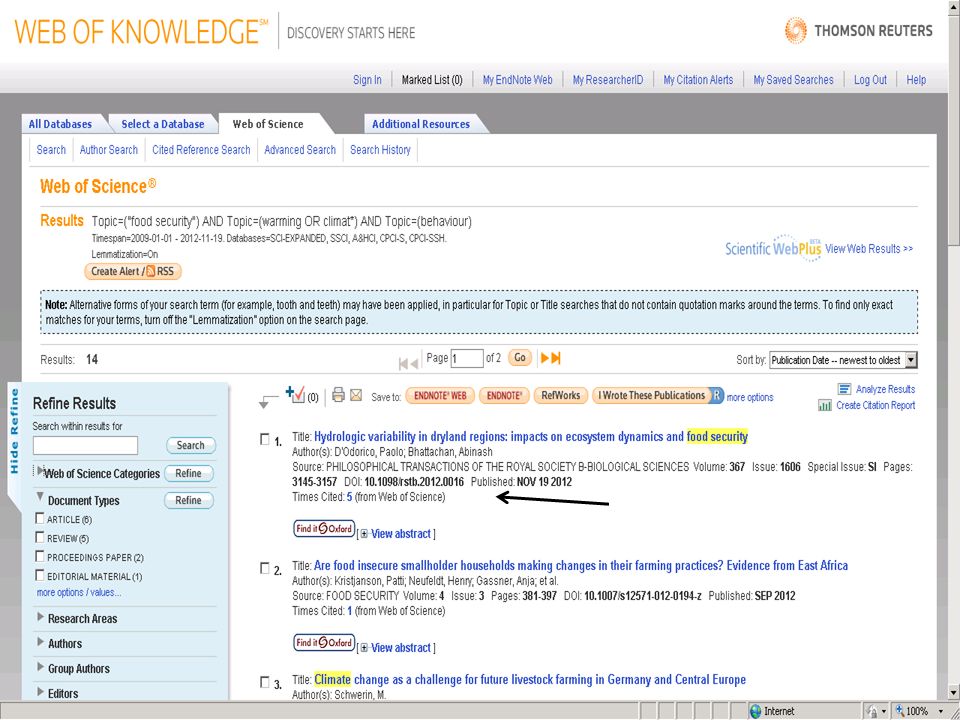The image size is (960, 720).
Task: Switch to Select a Database tab
Action: (163, 124)
